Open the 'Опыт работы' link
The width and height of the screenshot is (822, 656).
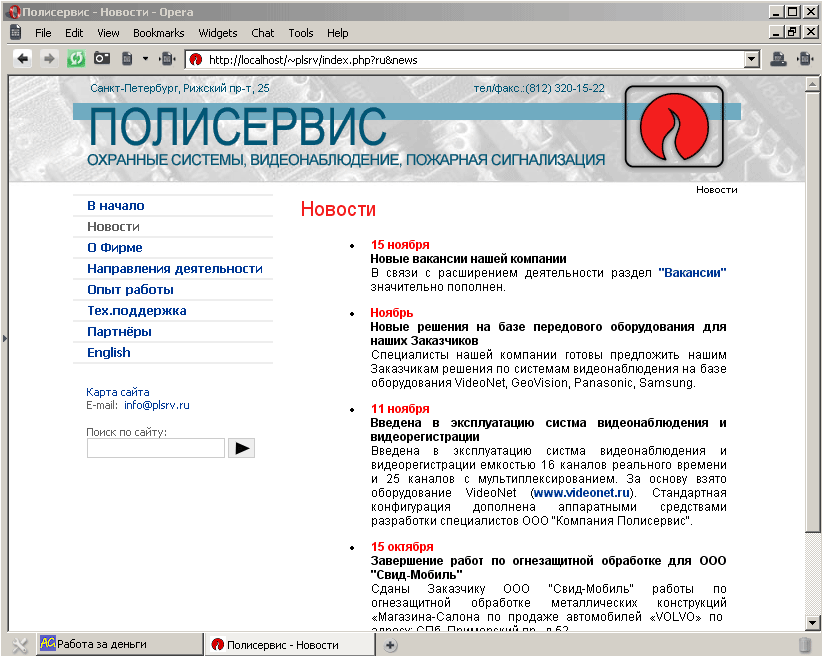[x=131, y=289]
